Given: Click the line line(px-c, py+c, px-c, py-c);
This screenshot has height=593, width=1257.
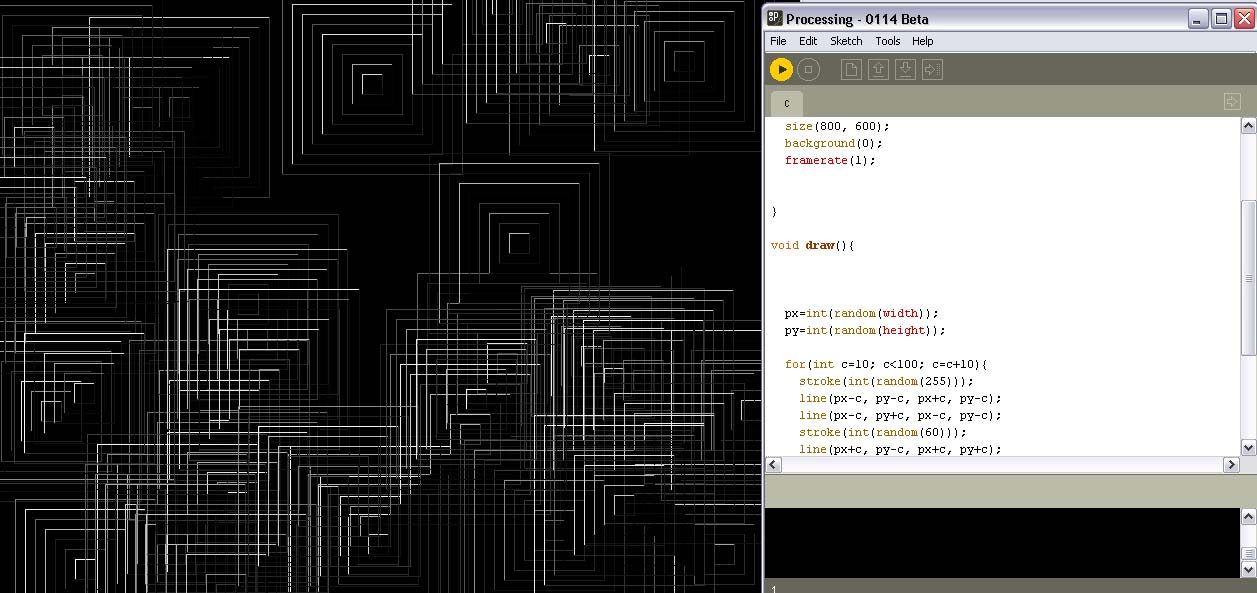Looking at the screenshot, I should tap(900, 415).
